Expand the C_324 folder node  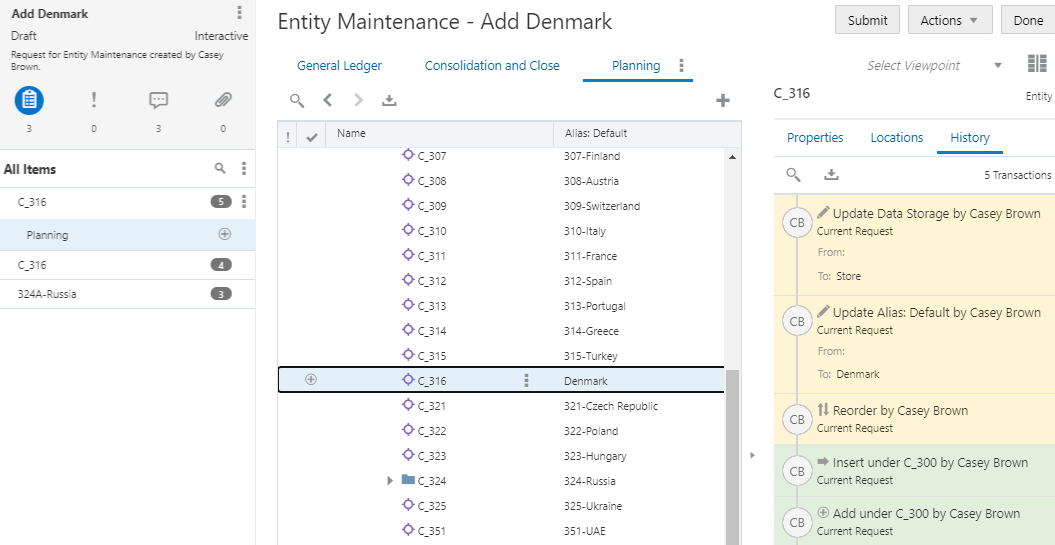coord(390,481)
